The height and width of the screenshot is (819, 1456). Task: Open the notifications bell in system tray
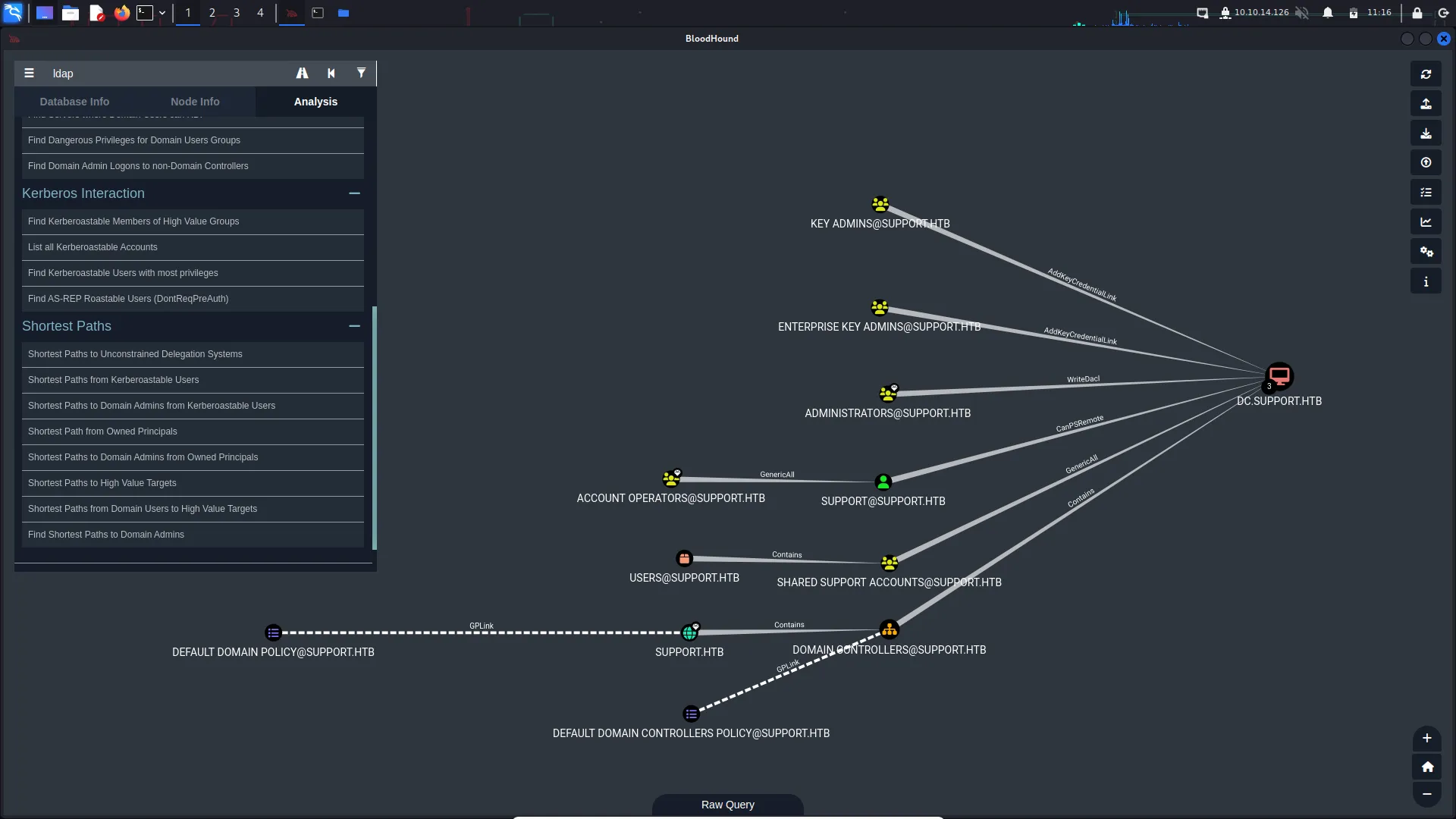[1327, 13]
